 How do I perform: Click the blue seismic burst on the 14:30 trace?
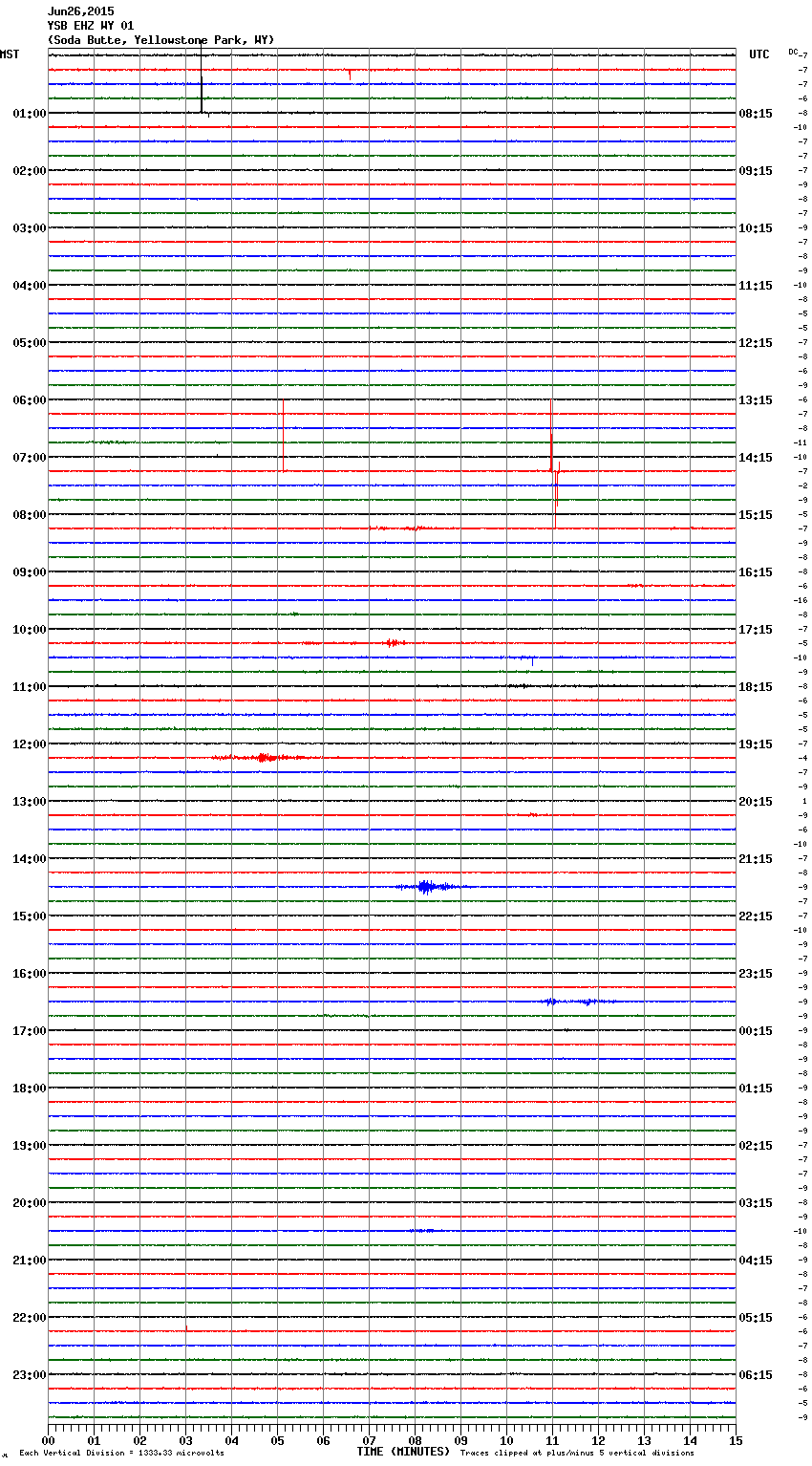(427, 887)
